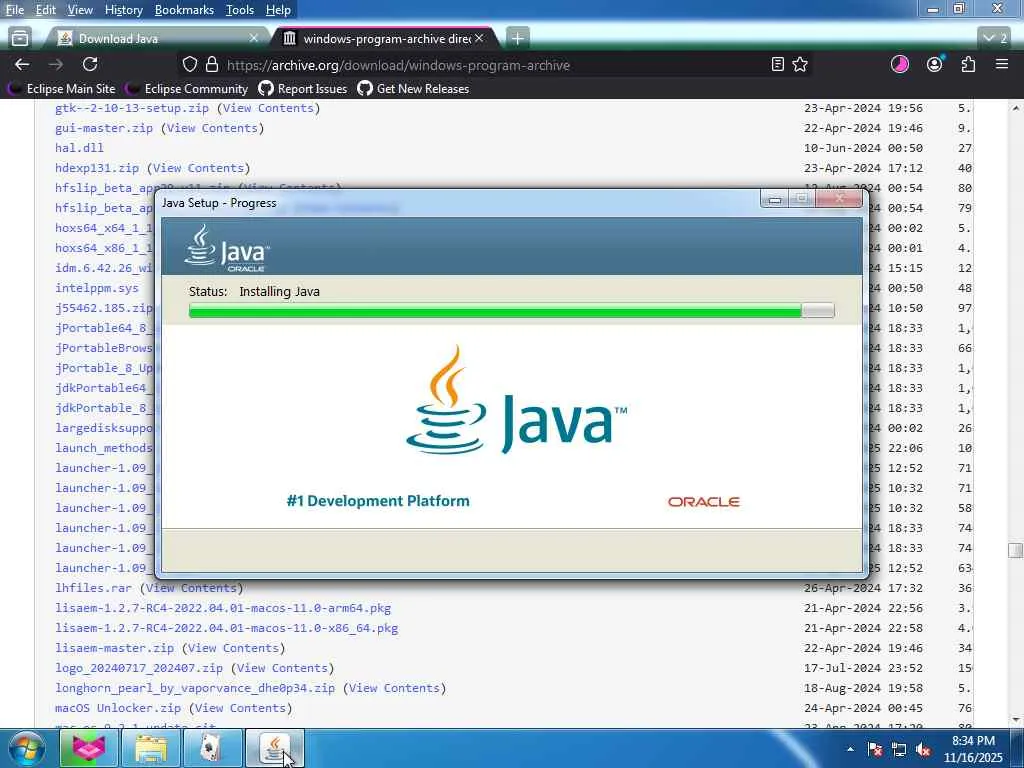Open lhfiles.rar link
The width and height of the screenshot is (1024, 768).
pyautogui.click(x=93, y=588)
